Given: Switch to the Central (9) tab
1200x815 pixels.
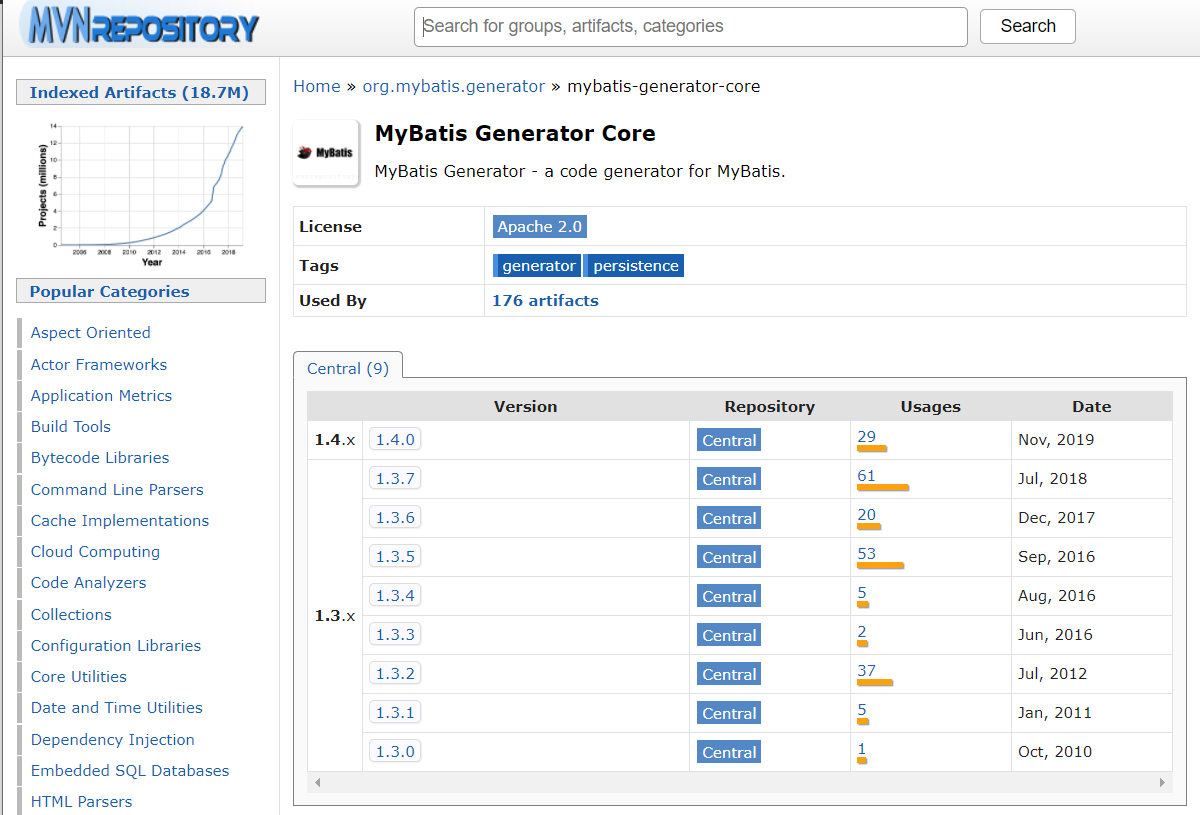Looking at the screenshot, I should point(348,368).
